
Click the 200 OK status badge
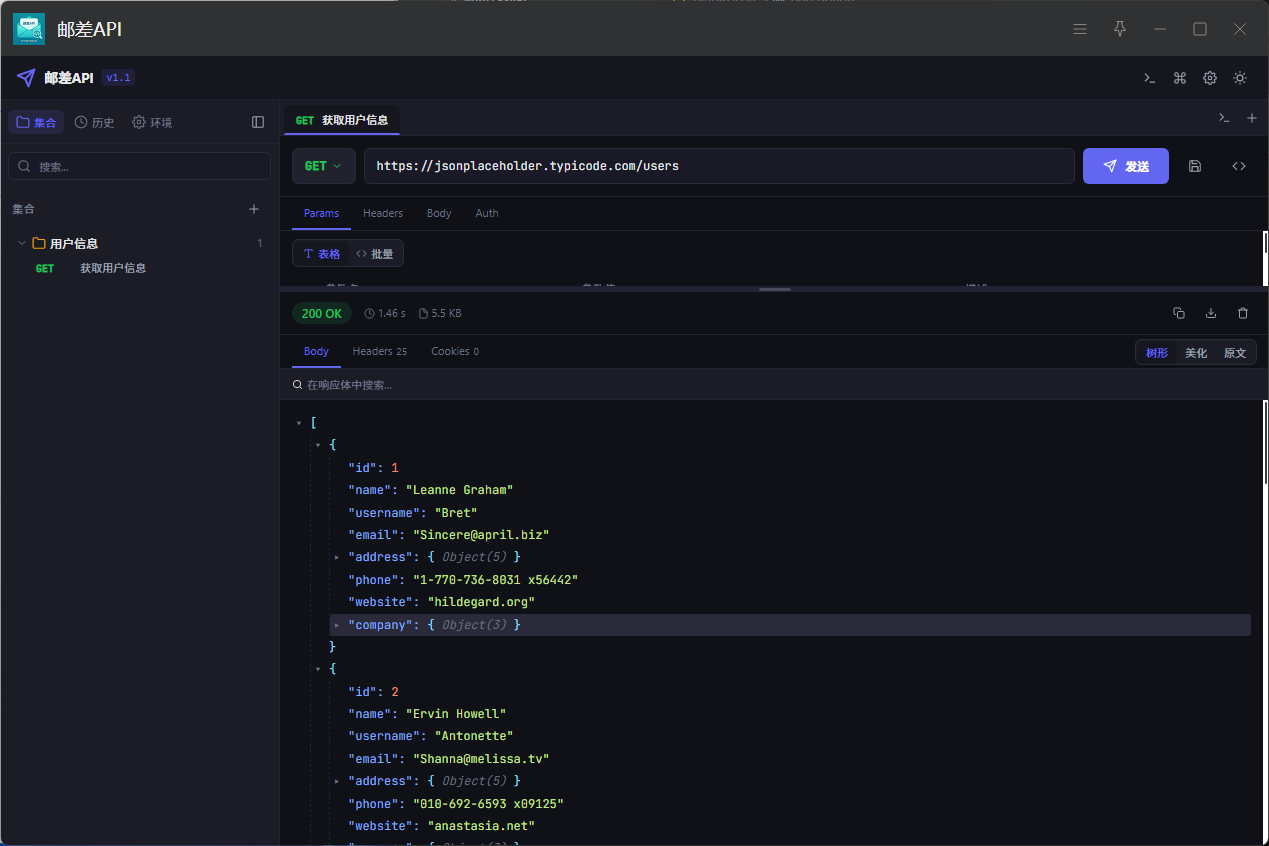[x=322, y=313]
